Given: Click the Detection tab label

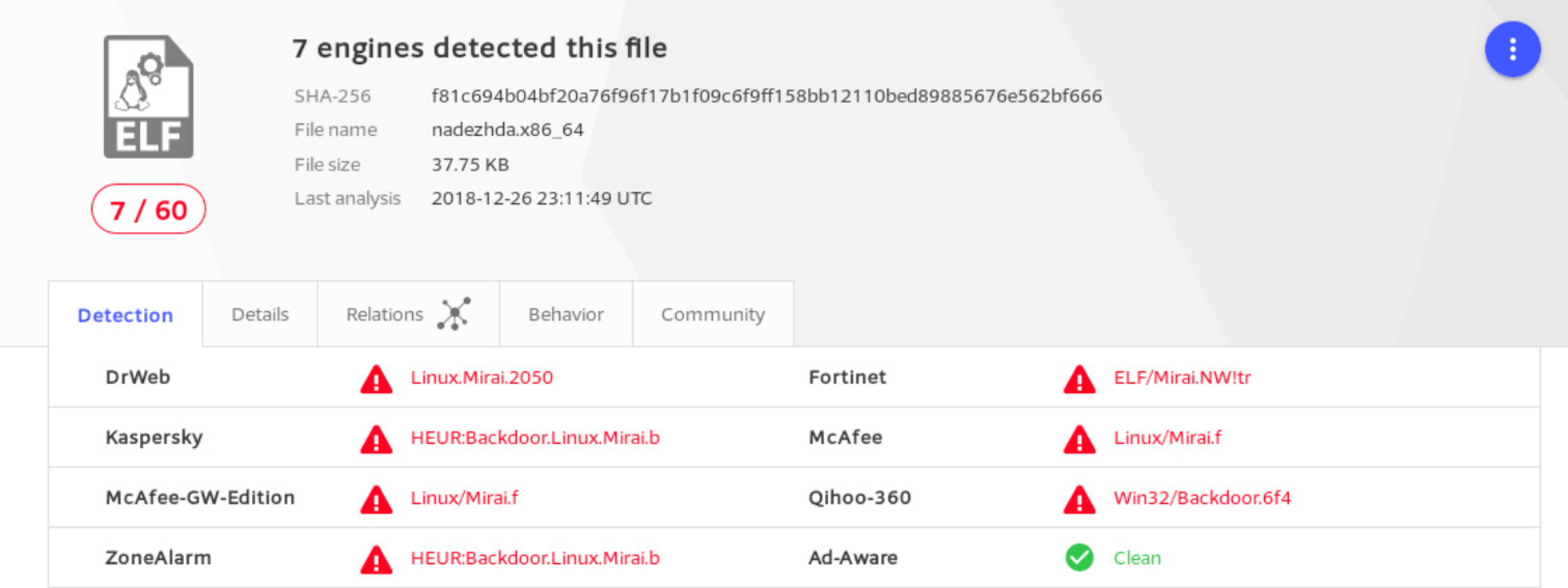Looking at the screenshot, I should point(125,315).
